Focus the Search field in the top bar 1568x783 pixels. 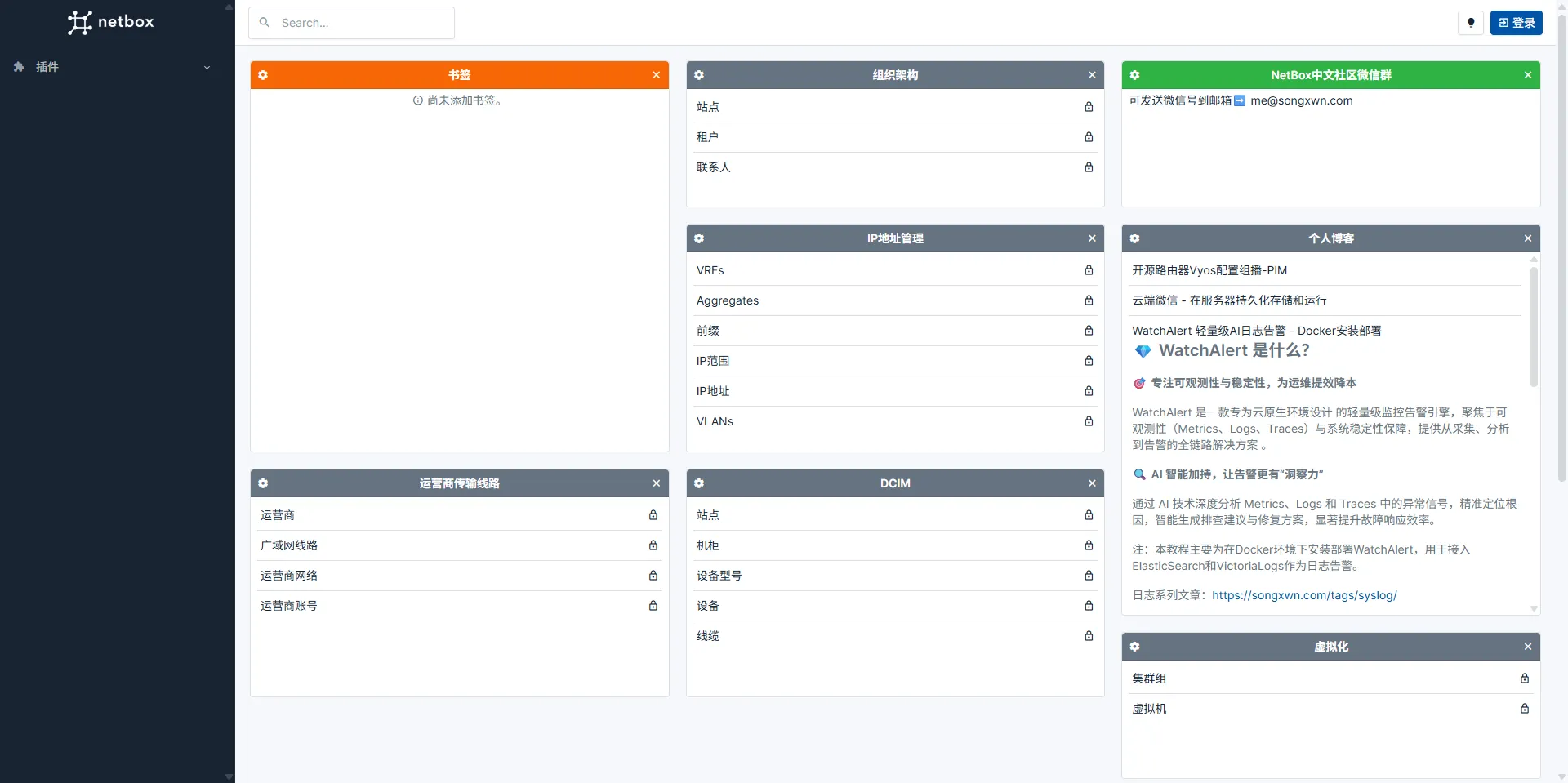(351, 23)
